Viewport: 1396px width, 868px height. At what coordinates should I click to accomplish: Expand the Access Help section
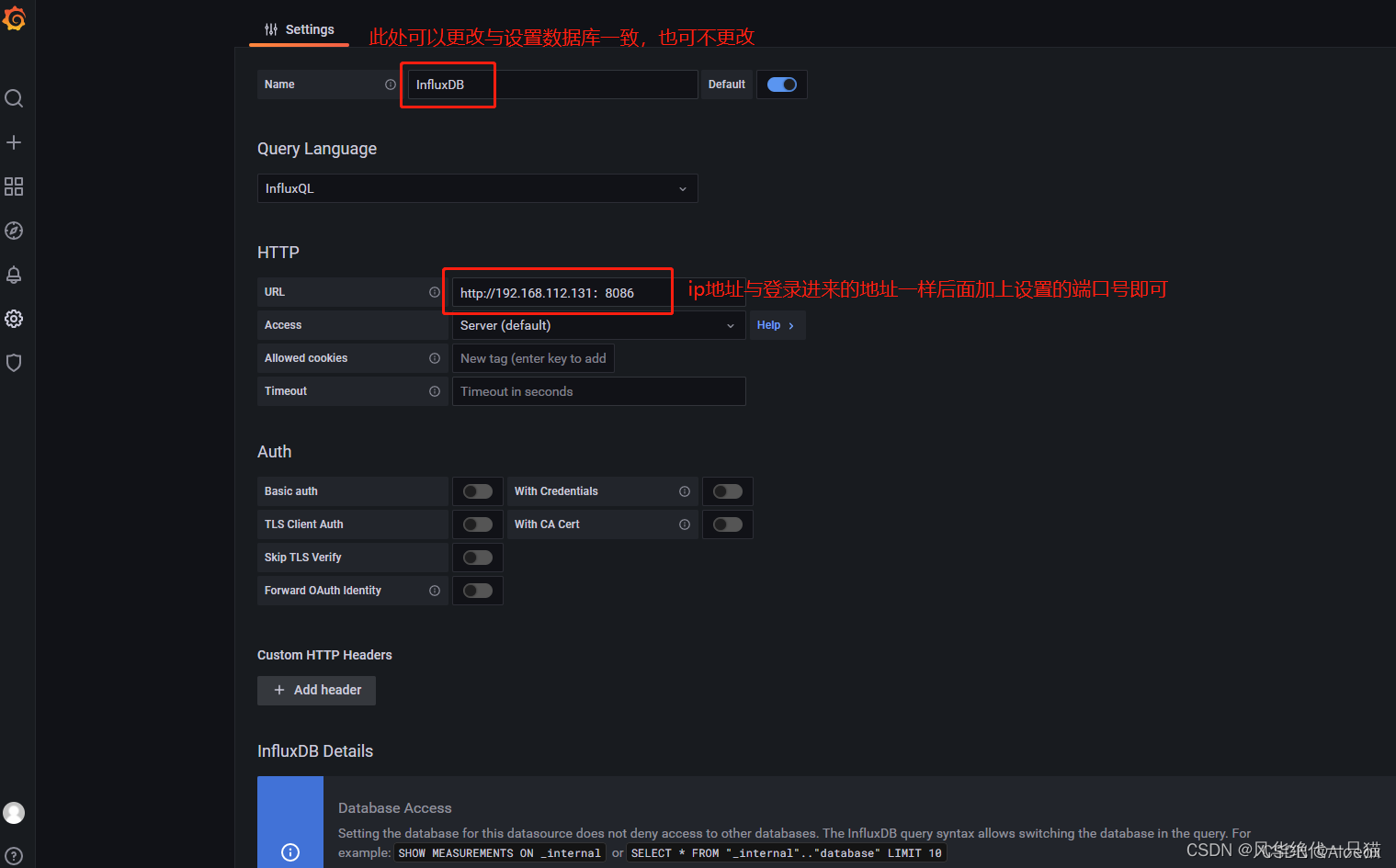pyautogui.click(x=777, y=325)
